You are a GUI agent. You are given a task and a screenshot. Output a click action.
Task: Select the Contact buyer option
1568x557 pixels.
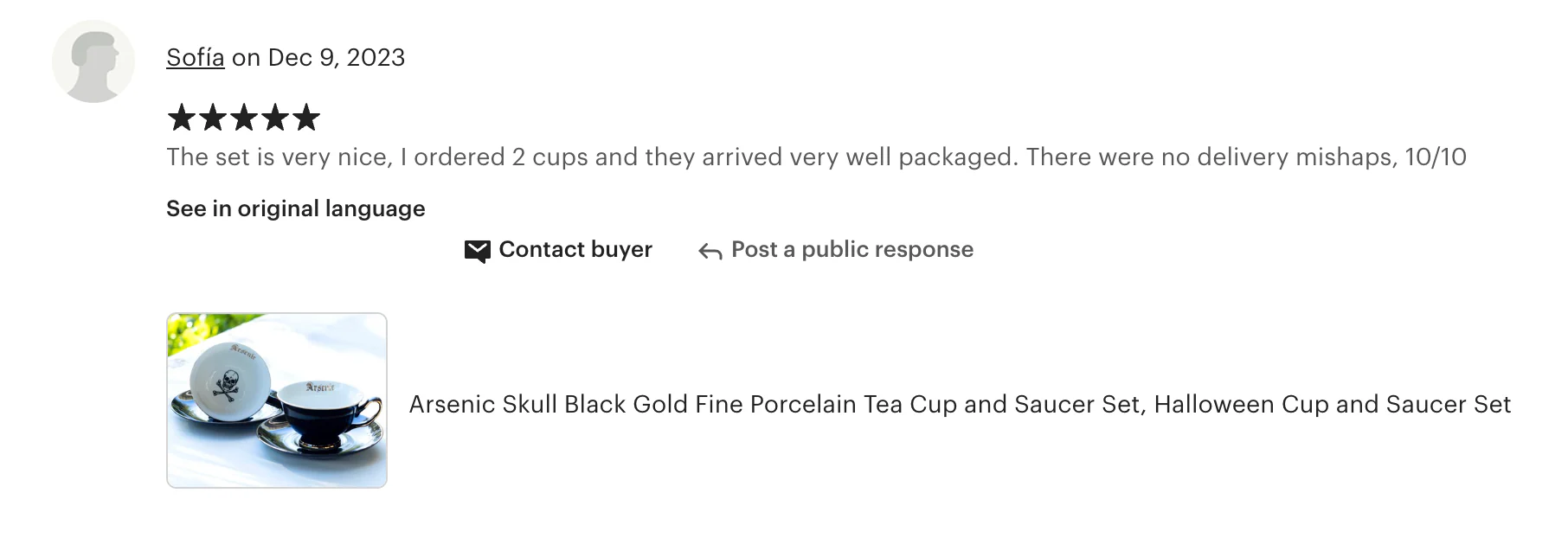(x=575, y=250)
